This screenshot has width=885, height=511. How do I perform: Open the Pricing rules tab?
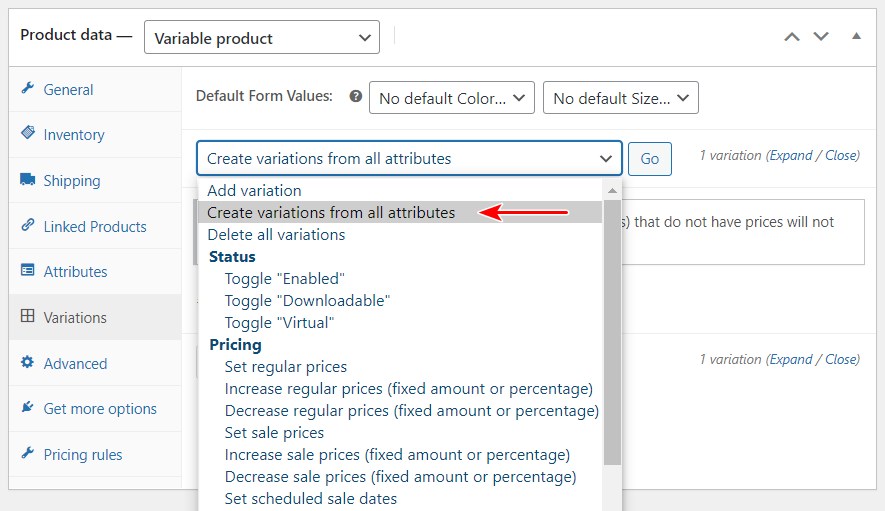coord(95,454)
